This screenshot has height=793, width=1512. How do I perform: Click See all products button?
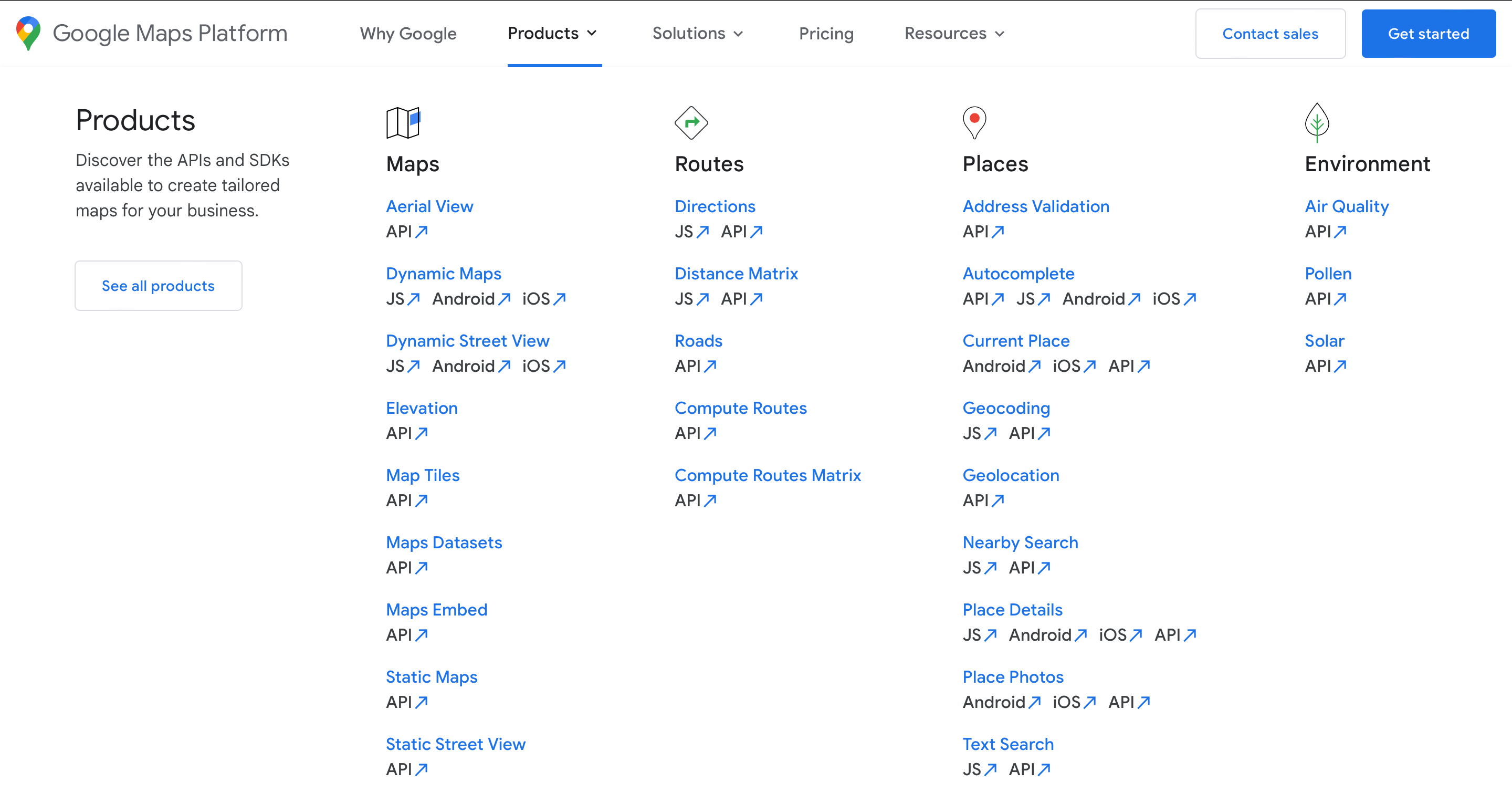[158, 286]
